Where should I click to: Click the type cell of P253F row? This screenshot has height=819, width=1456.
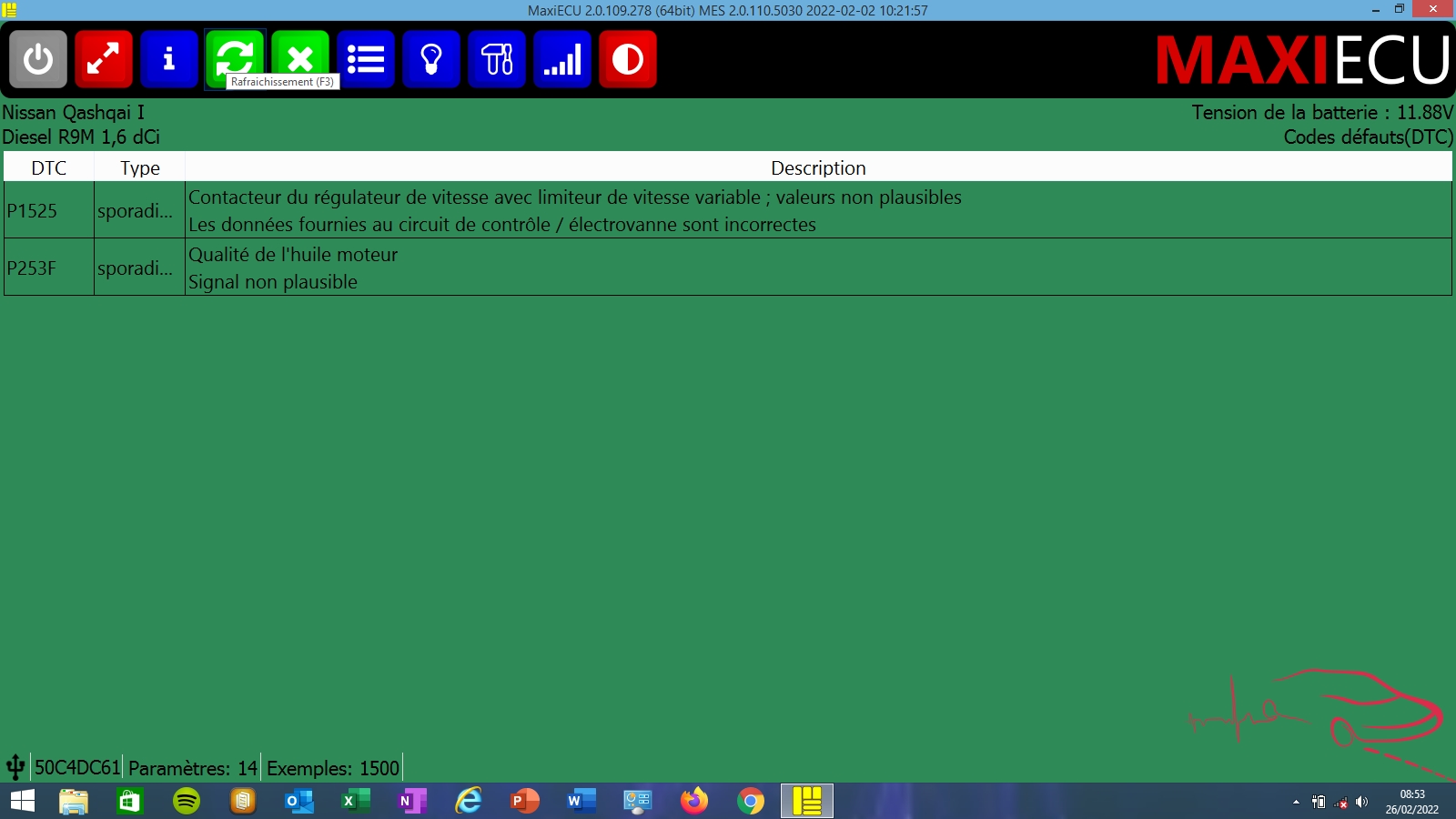click(x=139, y=268)
